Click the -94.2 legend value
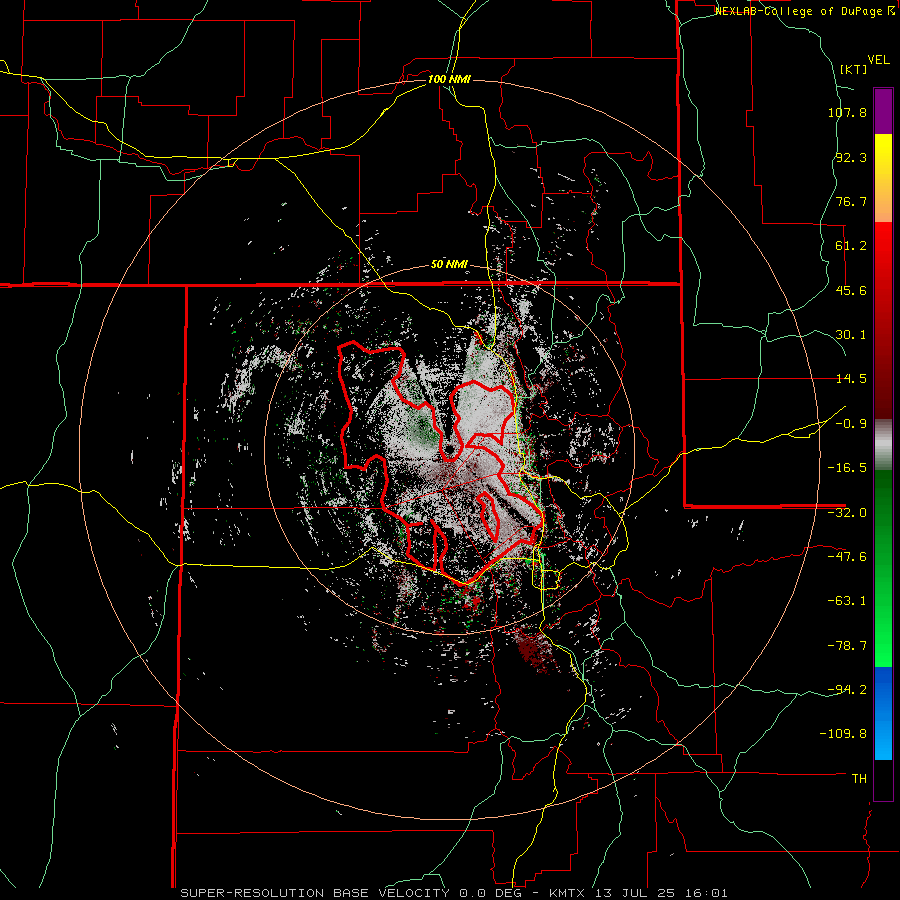 (x=847, y=689)
